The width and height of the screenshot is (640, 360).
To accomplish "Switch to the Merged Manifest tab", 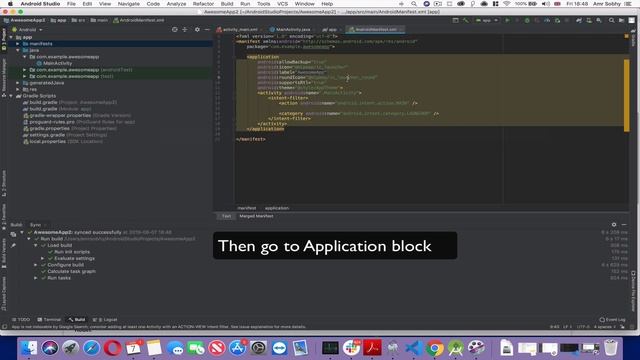I will point(256,216).
